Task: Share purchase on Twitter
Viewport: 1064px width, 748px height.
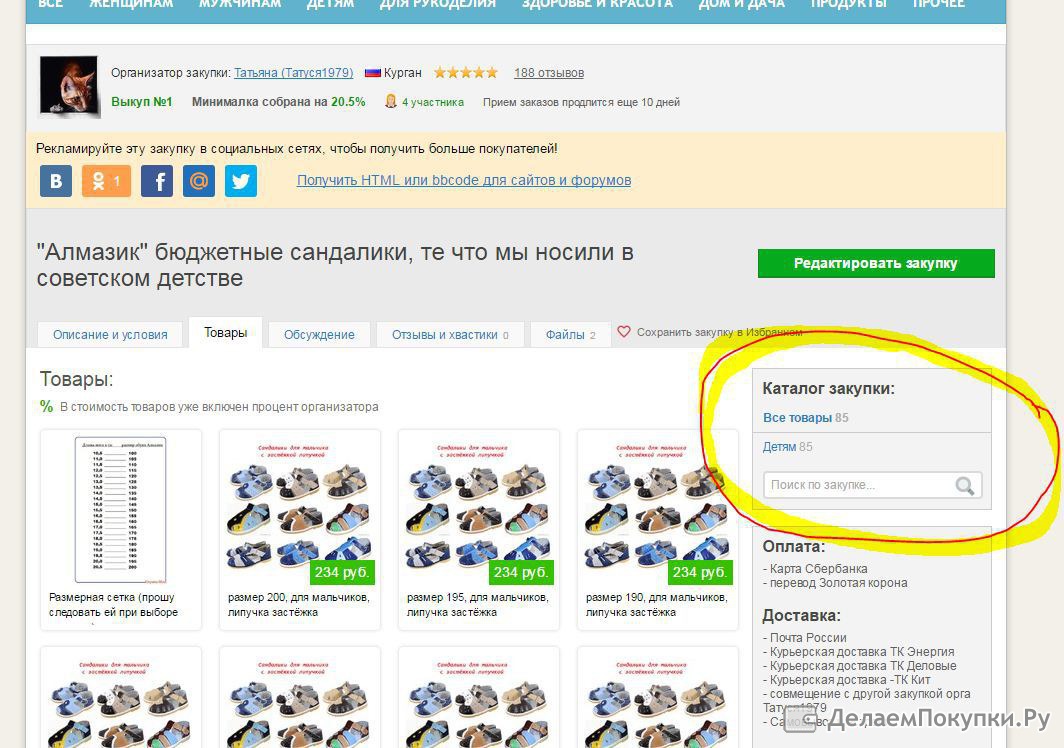Action: click(x=241, y=181)
